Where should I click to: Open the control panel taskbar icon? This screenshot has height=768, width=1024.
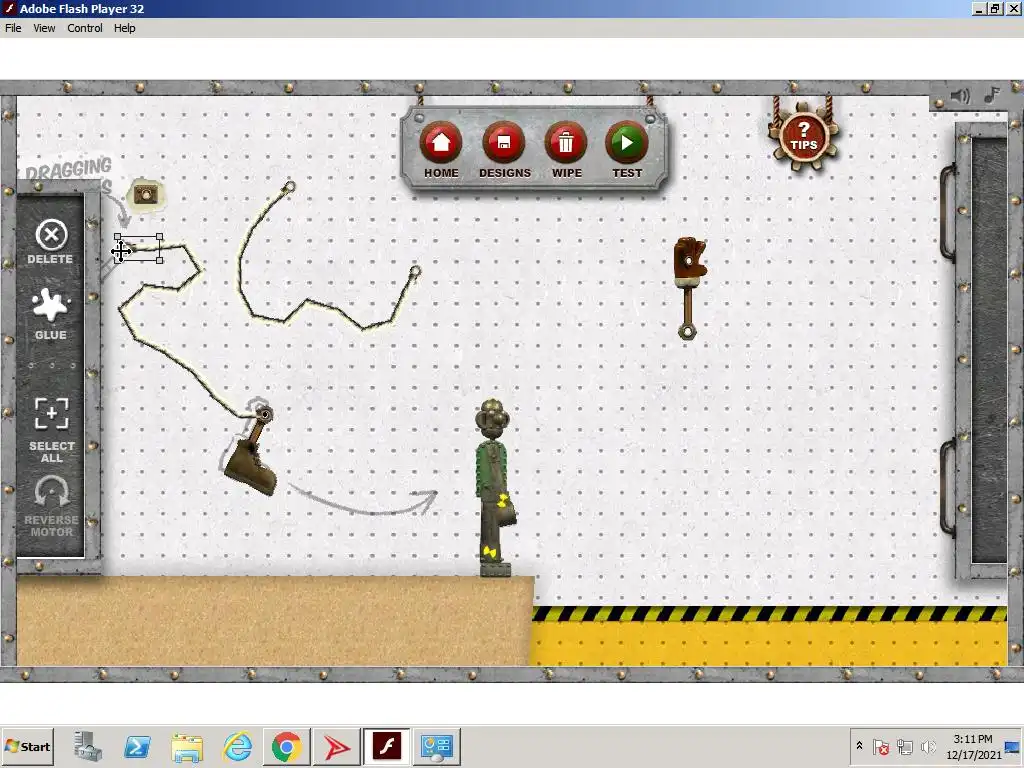pyautogui.click(x=436, y=746)
